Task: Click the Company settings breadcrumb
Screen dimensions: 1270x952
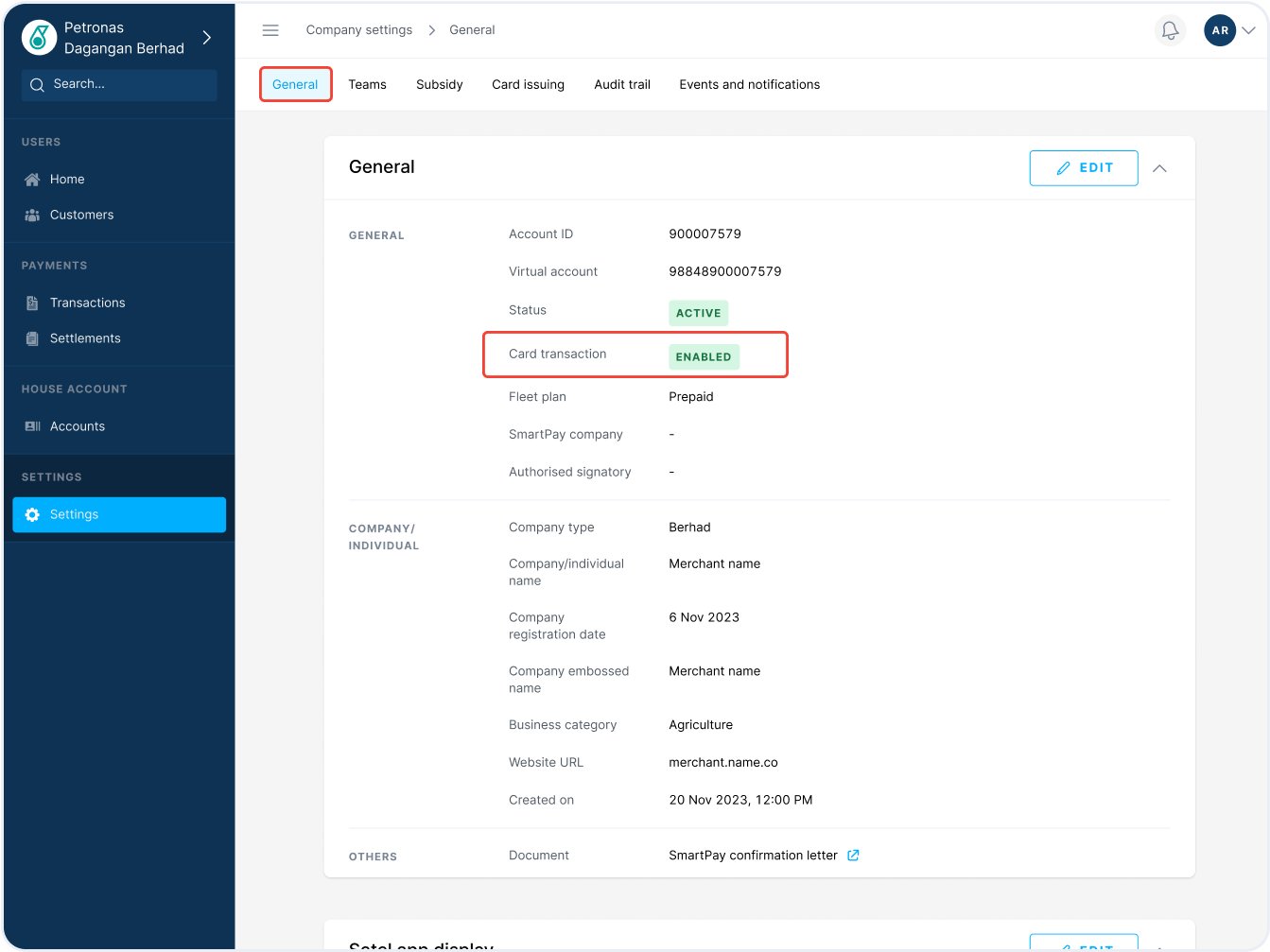Action: (359, 30)
